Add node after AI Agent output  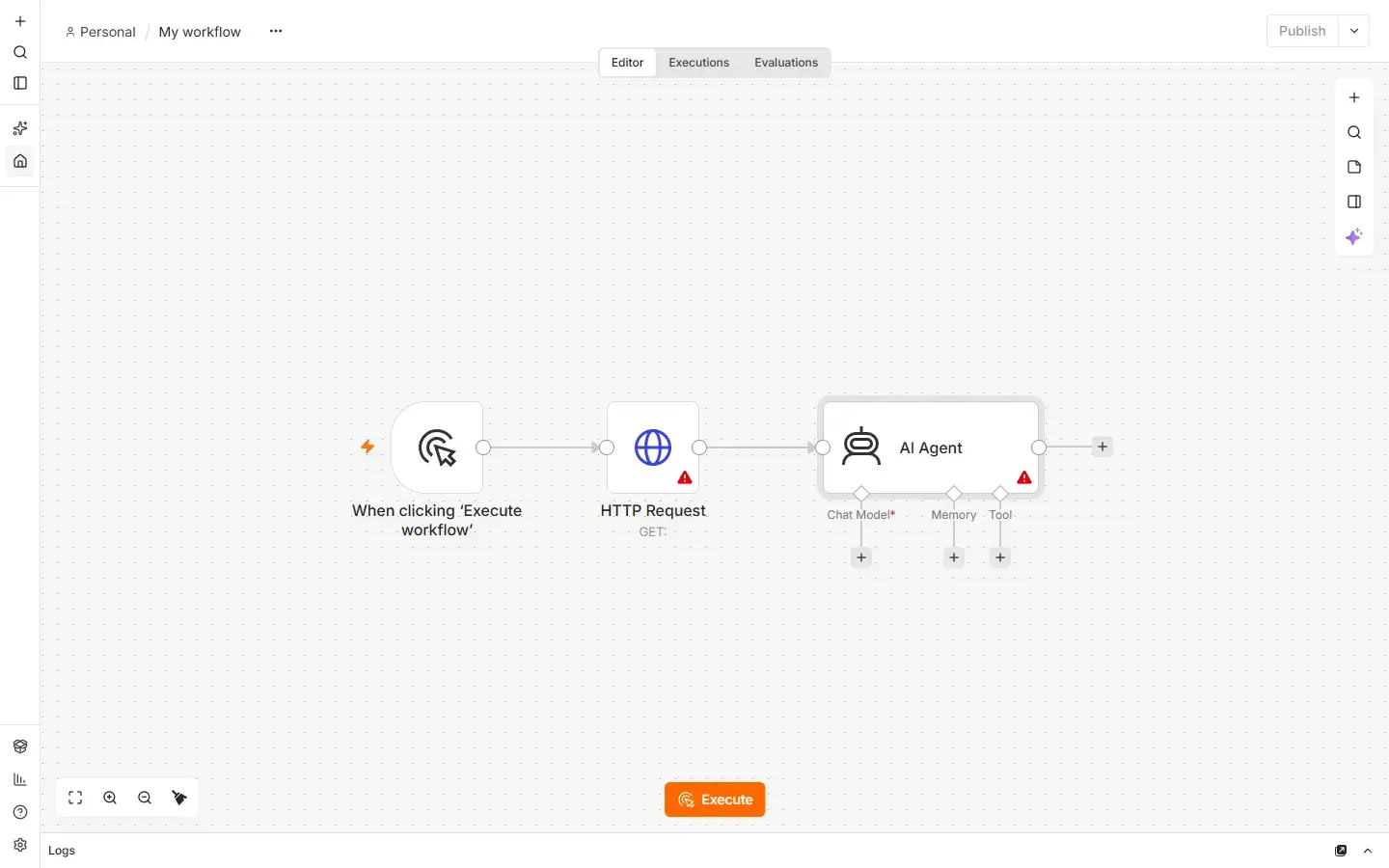pos(1103,447)
